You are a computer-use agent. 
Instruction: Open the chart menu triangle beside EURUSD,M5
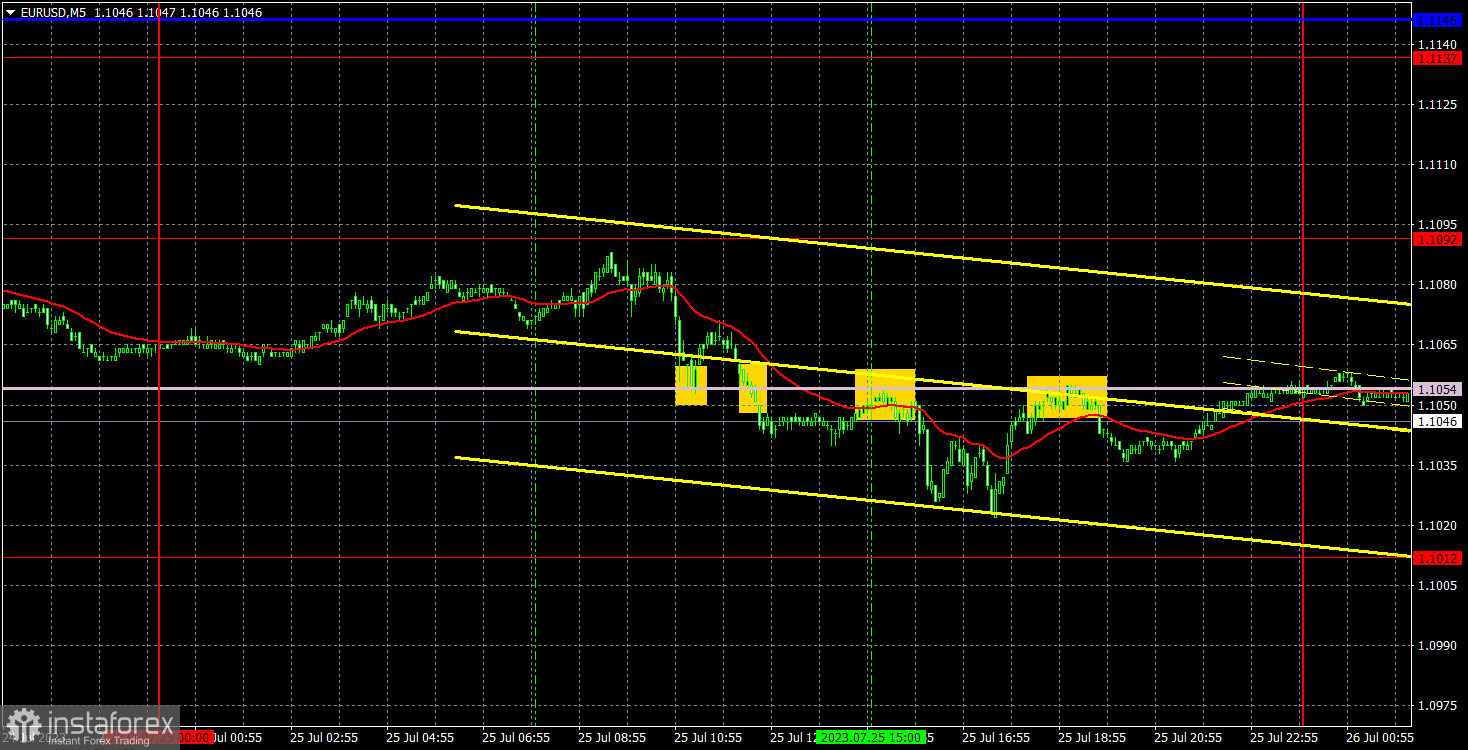point(11,12)
